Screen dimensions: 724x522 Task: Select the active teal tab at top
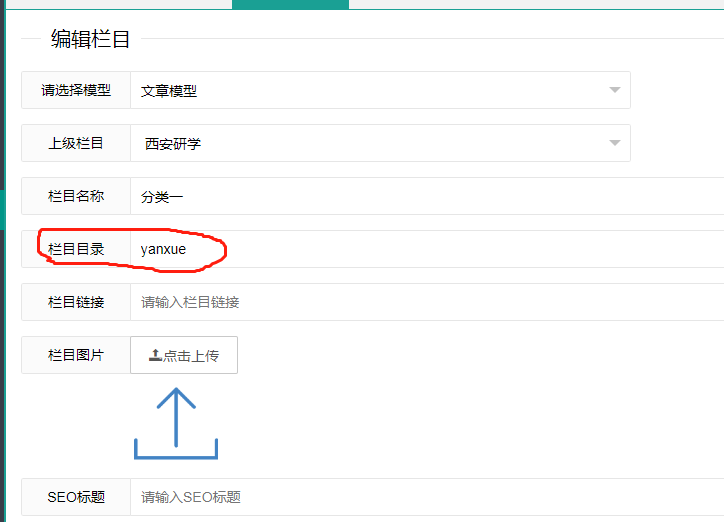290,4
